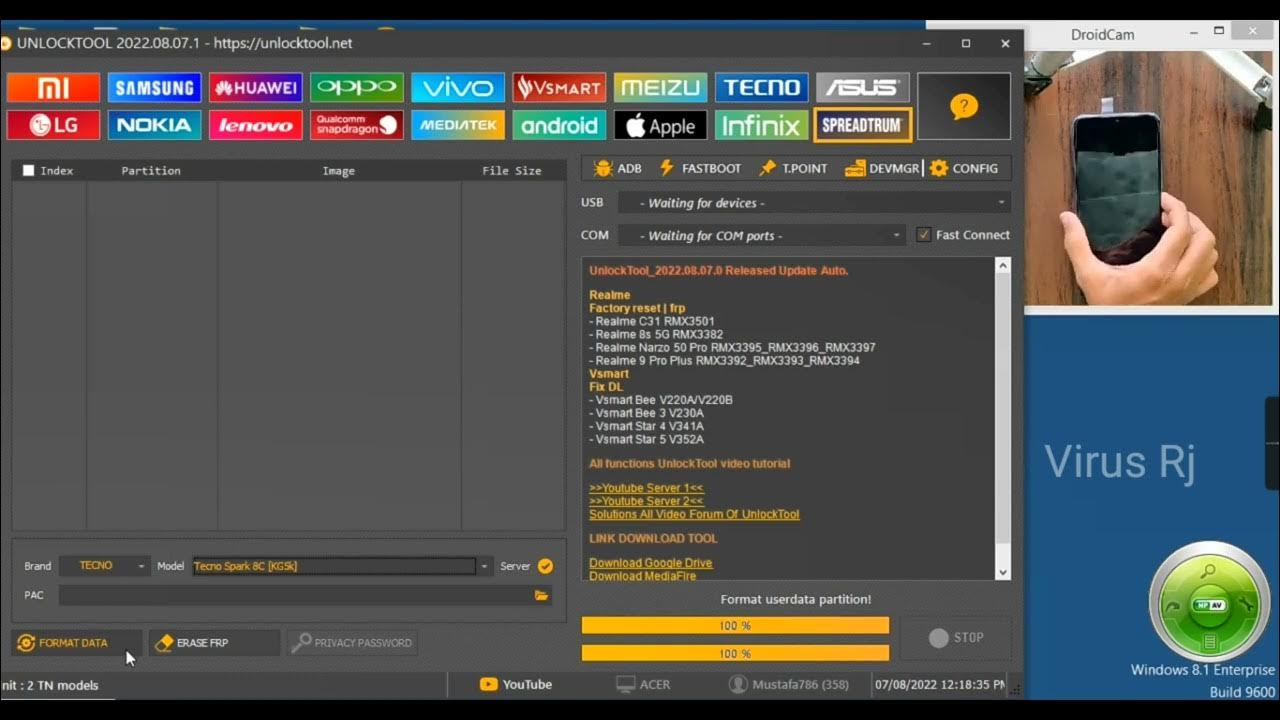Image resolution: width=1280 pixels, height=720 pixels.
Task: Click the upper 100% progress bar
Action: tap(735, 626)
